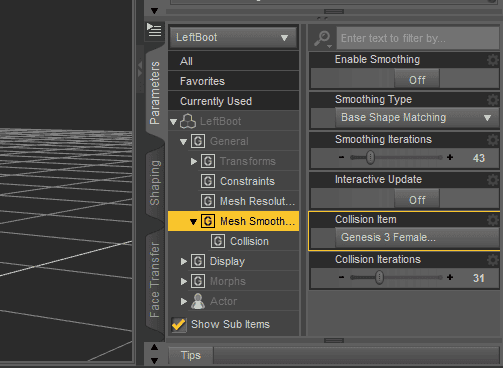Switch to the Face Transfer tab
Image resolution: width=503 pixels, height=368 pixels.
pyautogui.click(x=155, y=280)
